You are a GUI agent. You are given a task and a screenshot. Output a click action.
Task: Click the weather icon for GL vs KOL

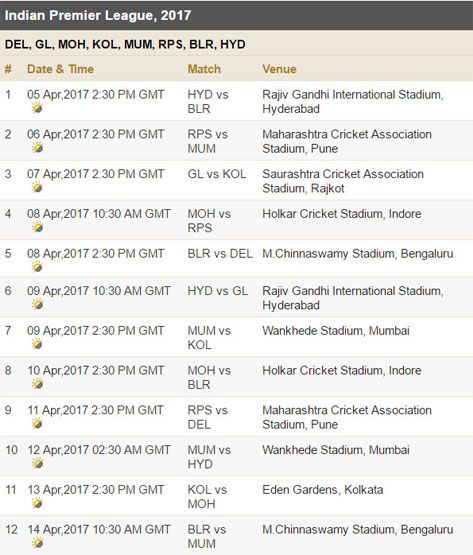pos(37,187)
